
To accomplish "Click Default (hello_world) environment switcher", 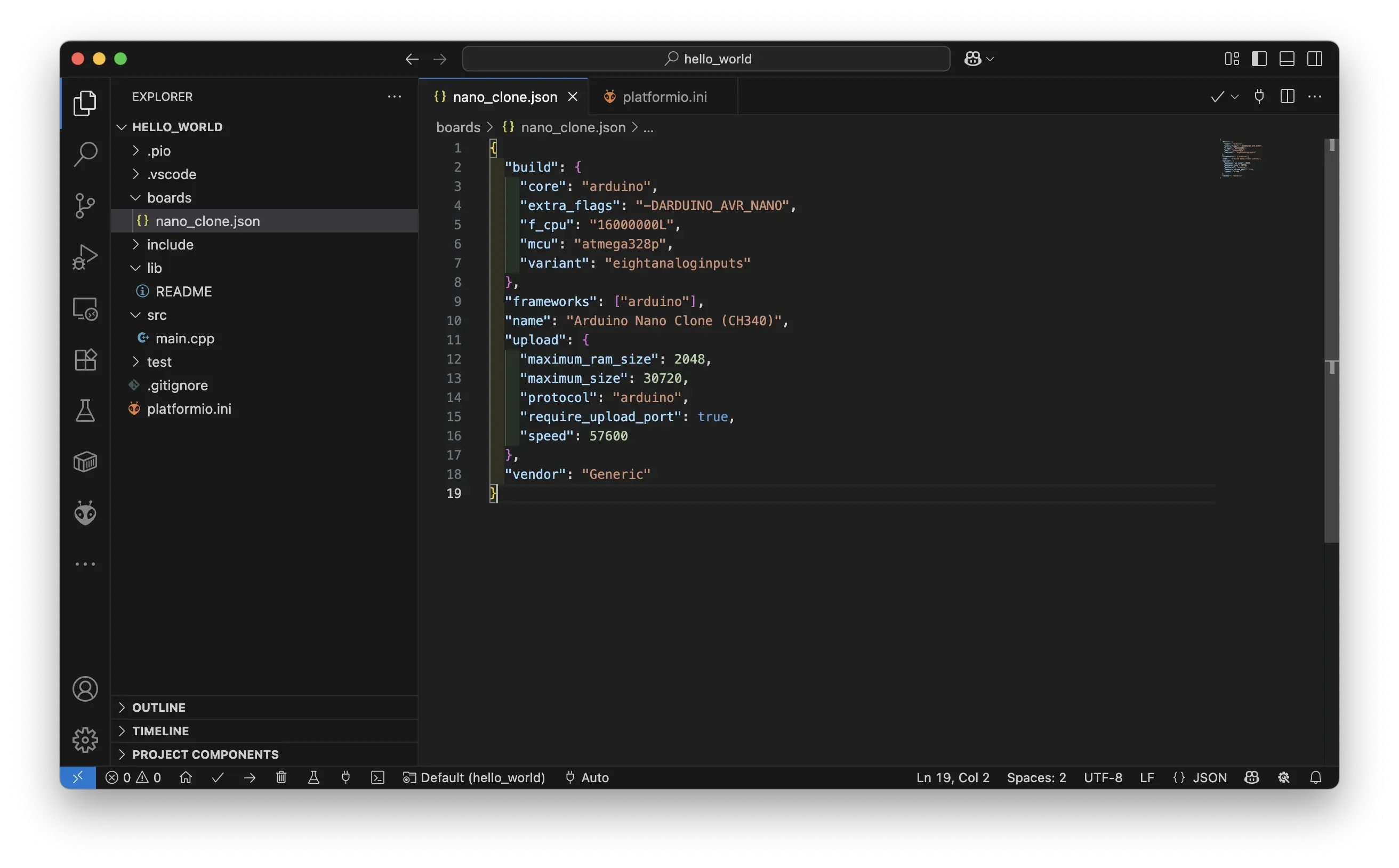I will click(x=474, y=777).
